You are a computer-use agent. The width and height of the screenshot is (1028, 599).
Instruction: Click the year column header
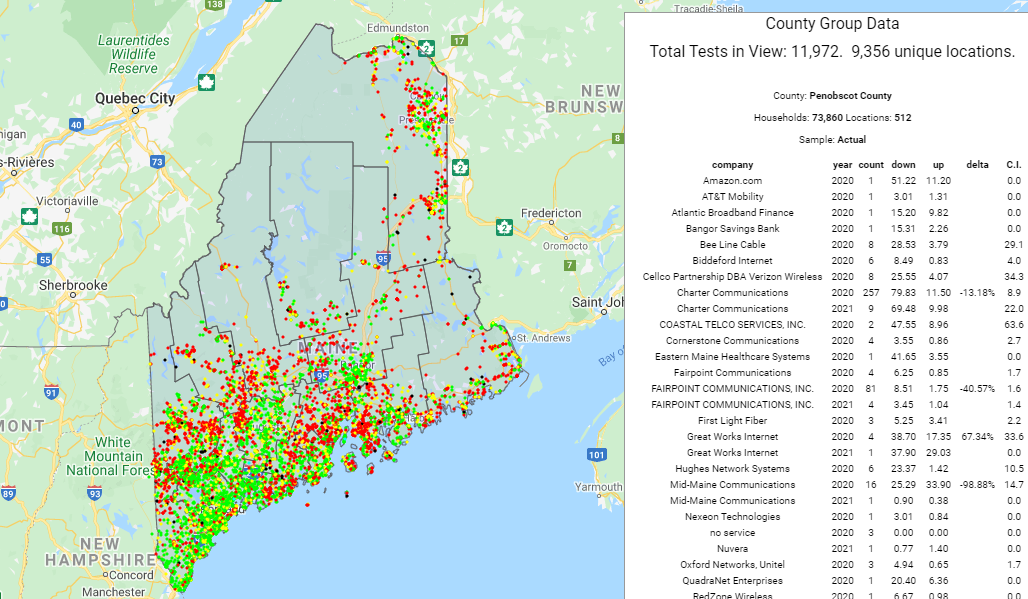(842, 164)
